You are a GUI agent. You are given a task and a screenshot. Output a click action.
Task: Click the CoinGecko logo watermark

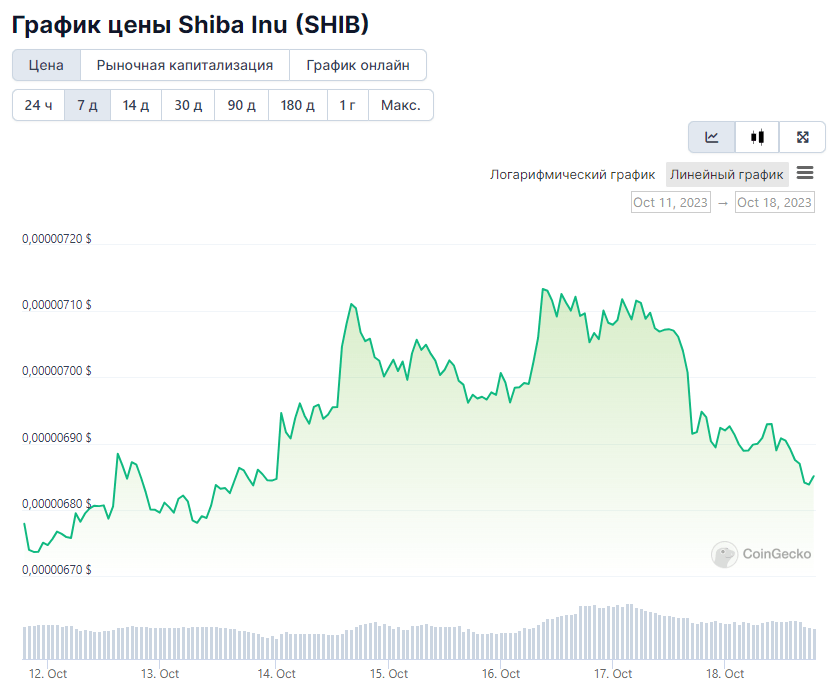(x=761, y=554)
